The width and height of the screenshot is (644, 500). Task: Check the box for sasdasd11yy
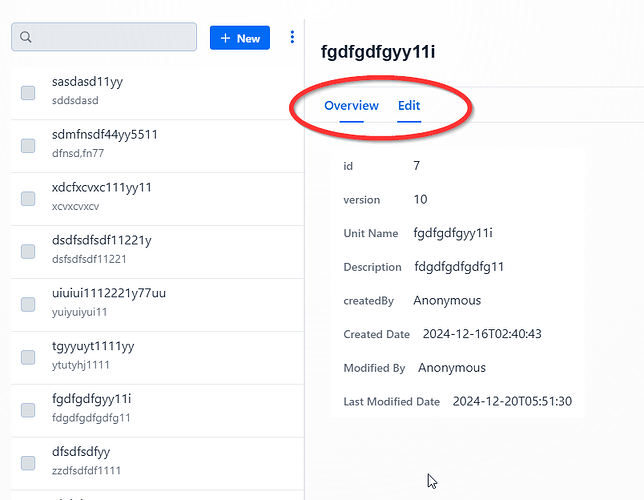(x=28, y=93)
